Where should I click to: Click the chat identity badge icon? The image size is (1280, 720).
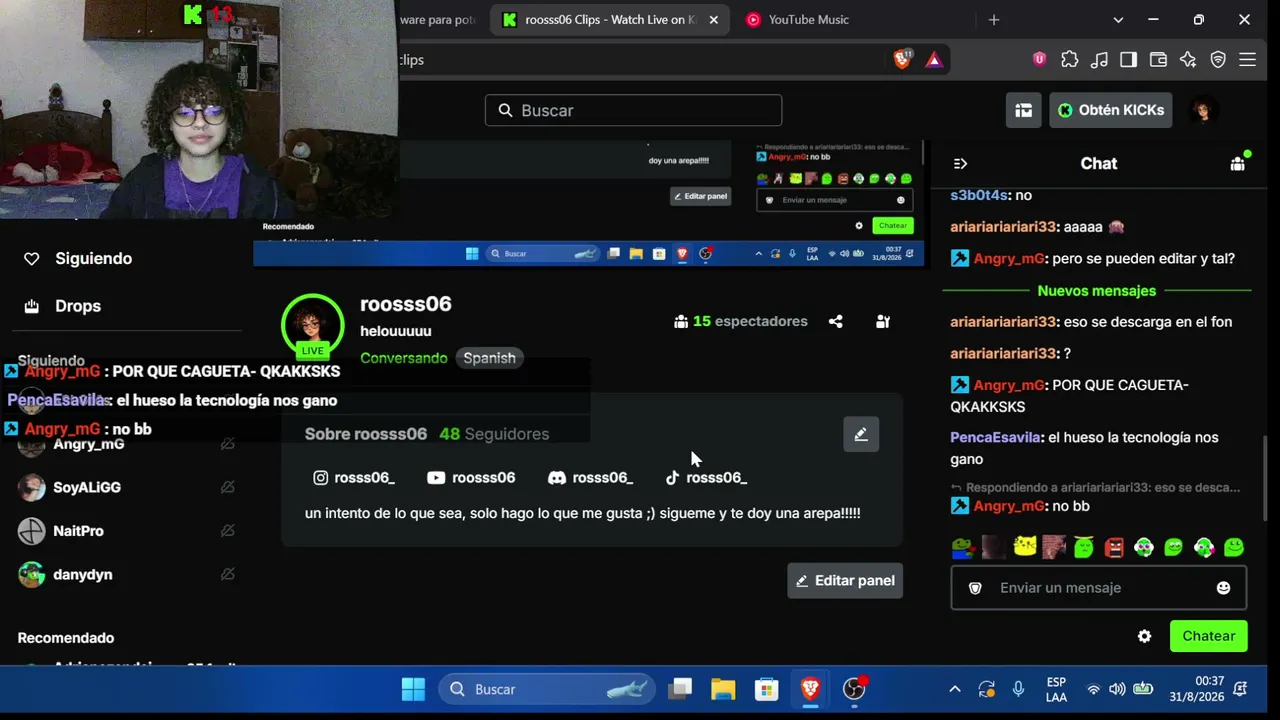(x=975, y=588)
